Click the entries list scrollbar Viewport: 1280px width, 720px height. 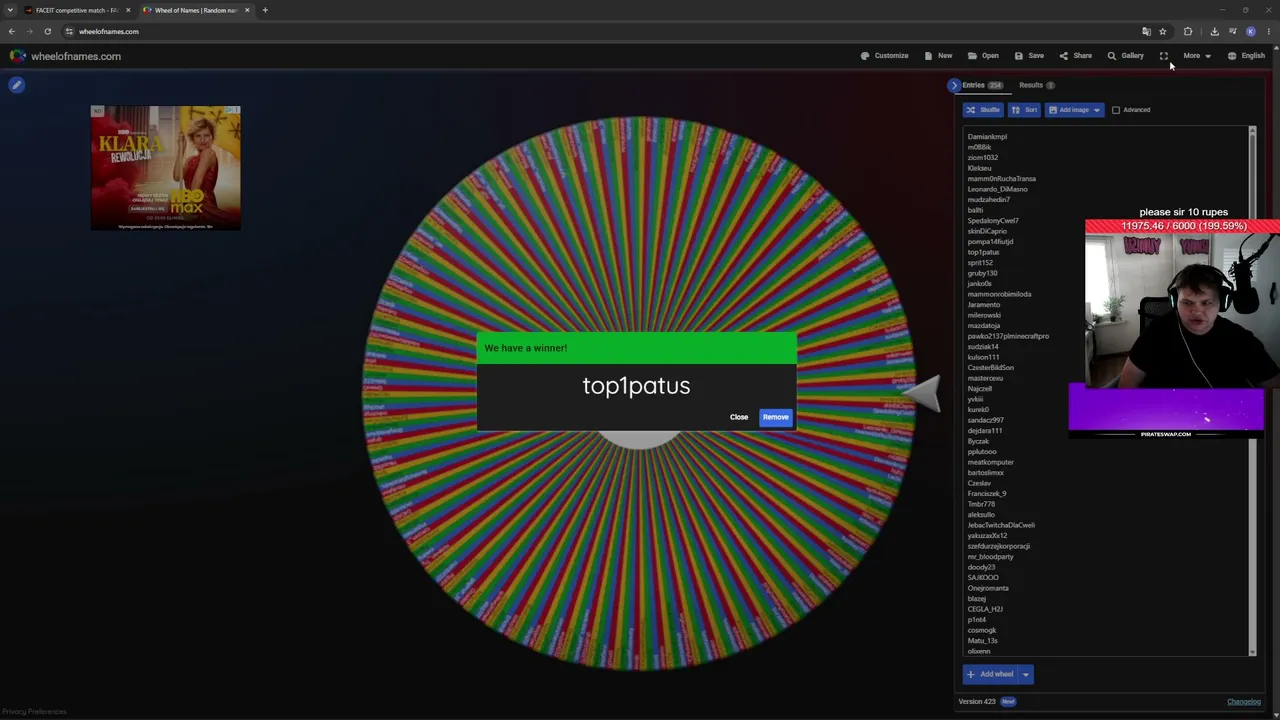coord(1252,390)
